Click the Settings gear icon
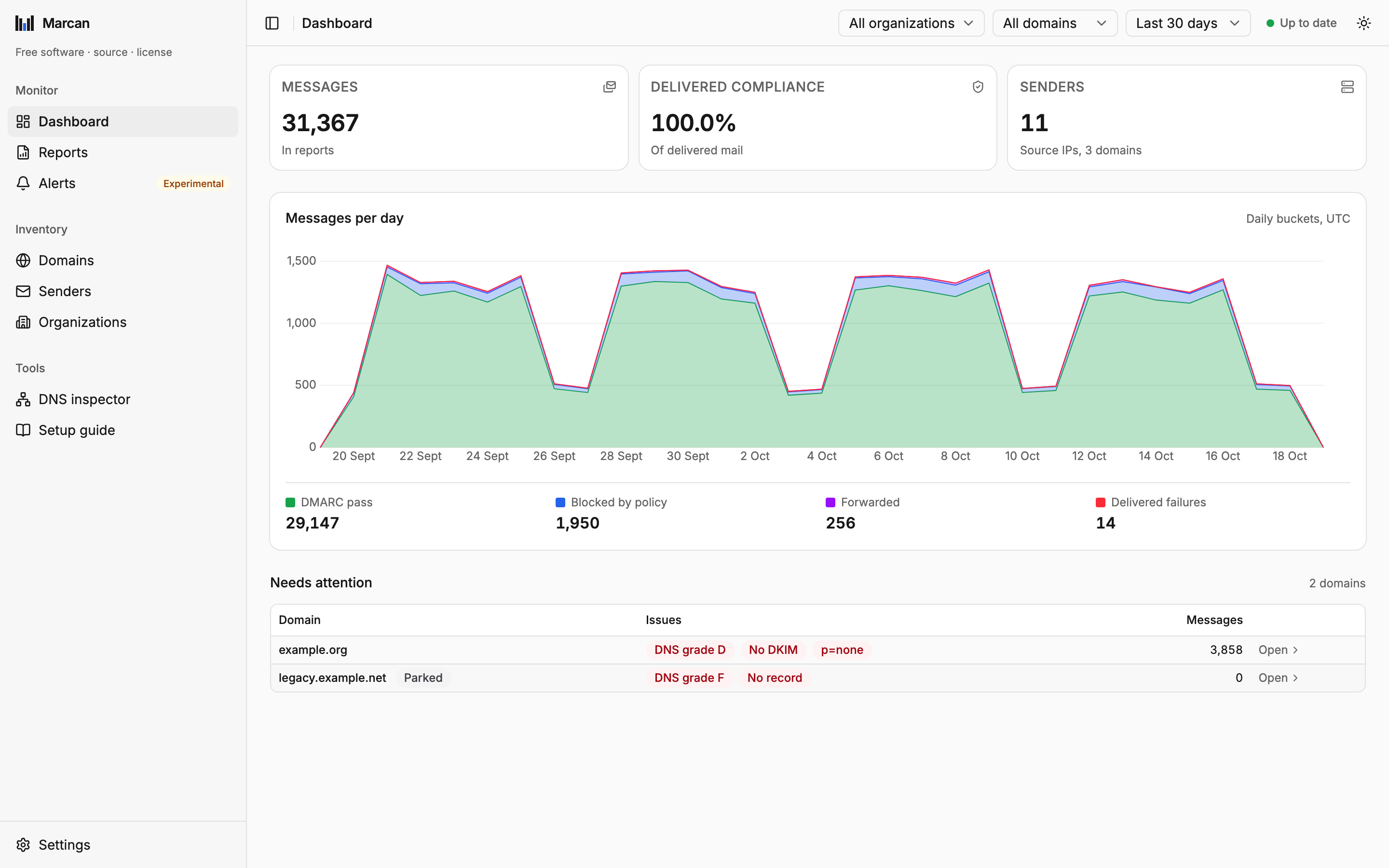Screen dimensions: 1389x868 [x=23, y=845]
